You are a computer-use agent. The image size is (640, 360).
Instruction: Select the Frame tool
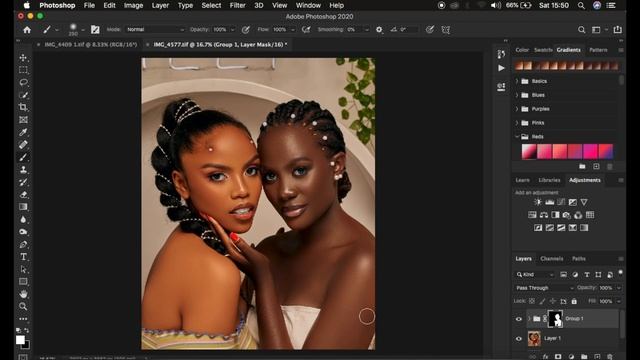click(23, 120)
